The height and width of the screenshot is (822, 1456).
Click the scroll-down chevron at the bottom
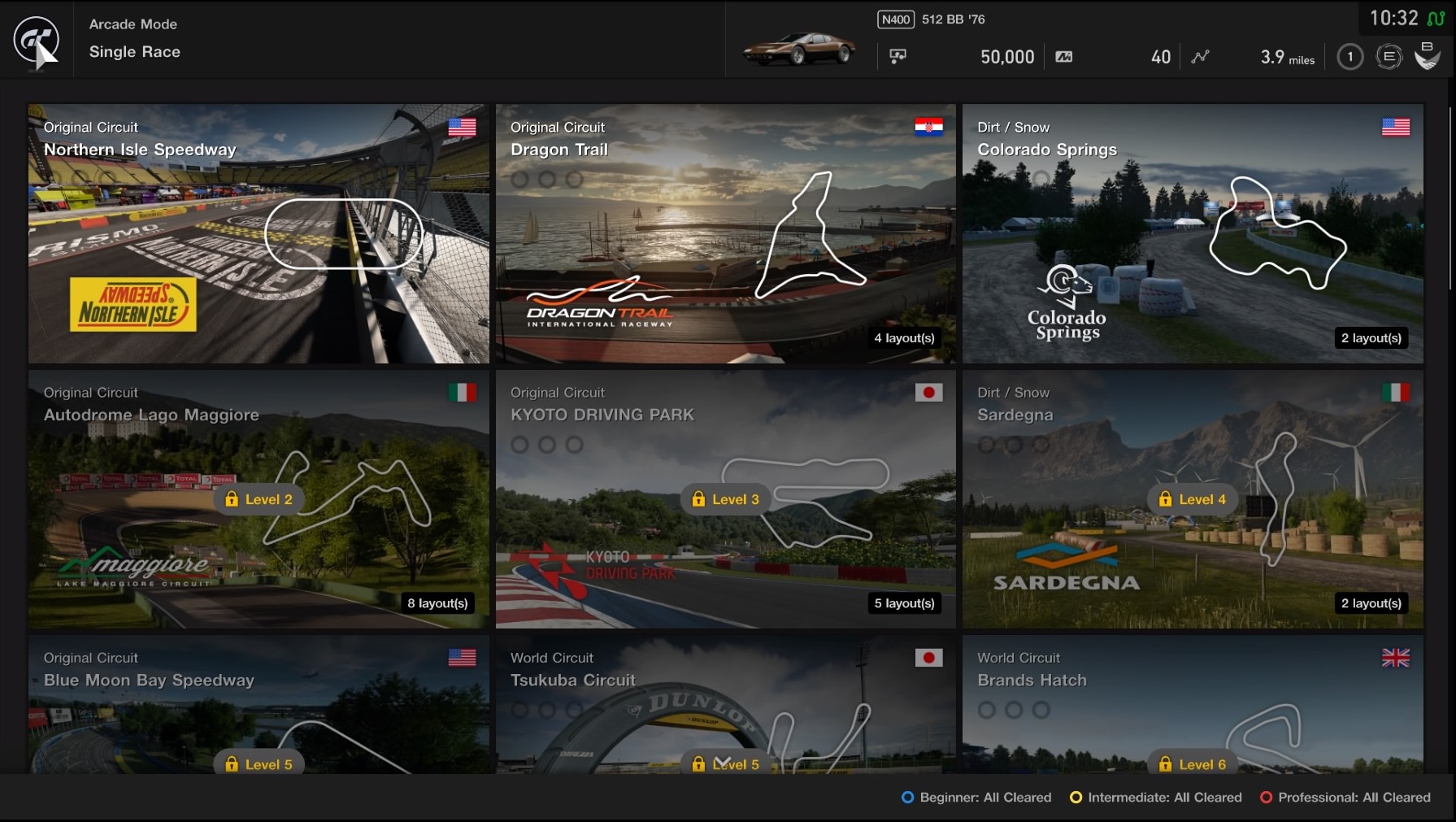(723, 762)
